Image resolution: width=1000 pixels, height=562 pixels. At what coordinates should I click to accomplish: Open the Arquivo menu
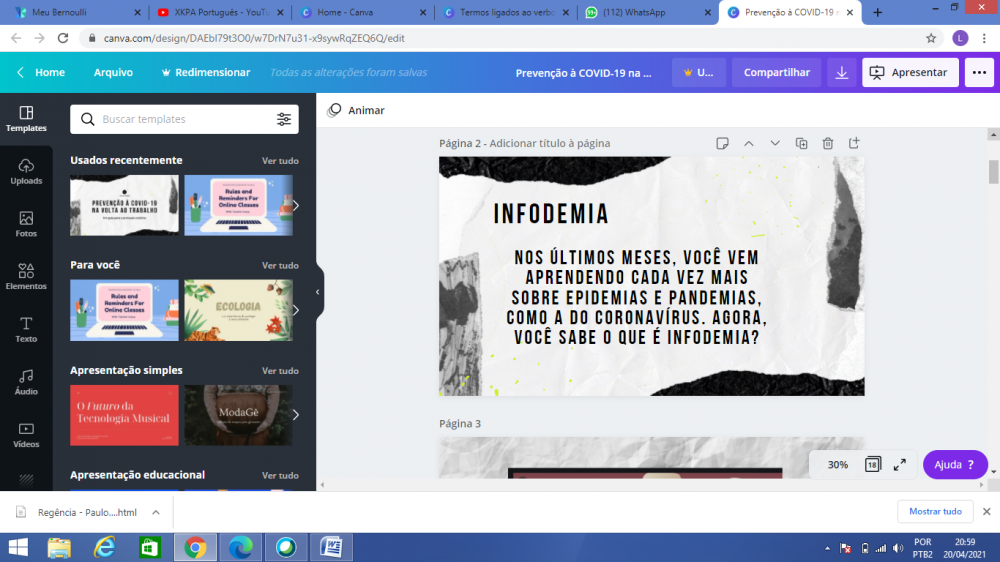coord(113,73)
